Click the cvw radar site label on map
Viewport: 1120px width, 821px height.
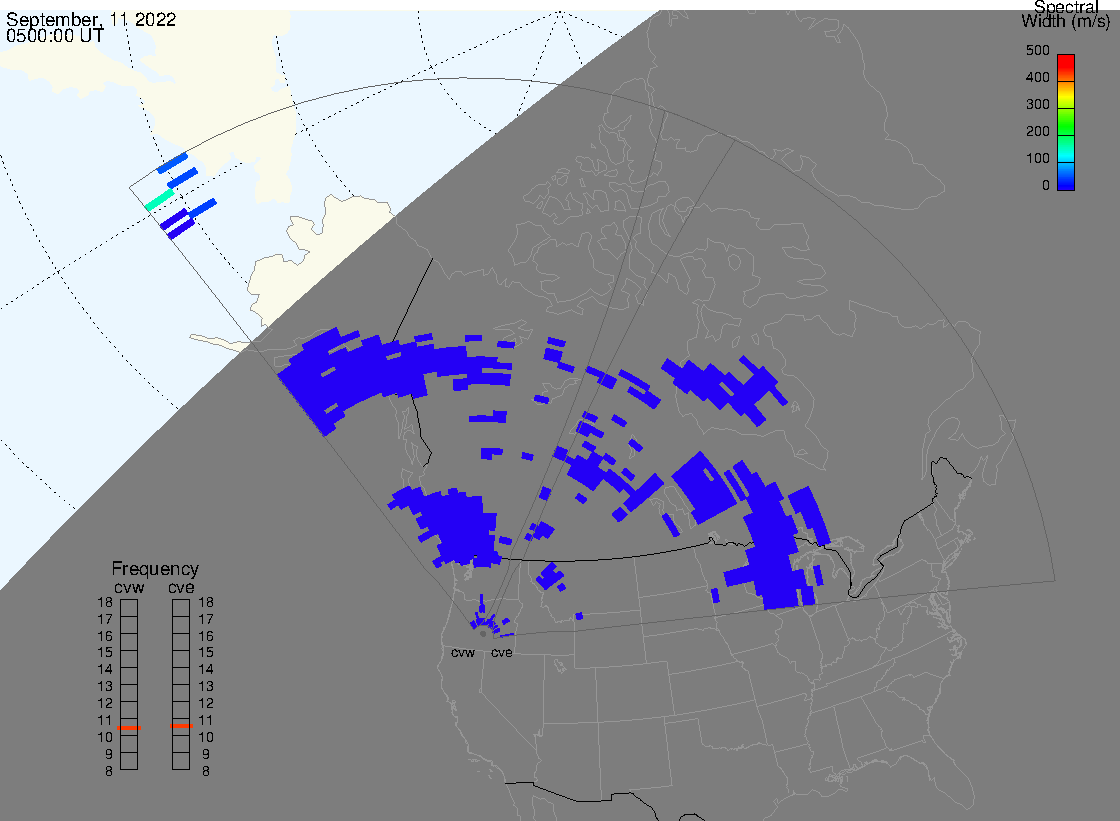463,653
